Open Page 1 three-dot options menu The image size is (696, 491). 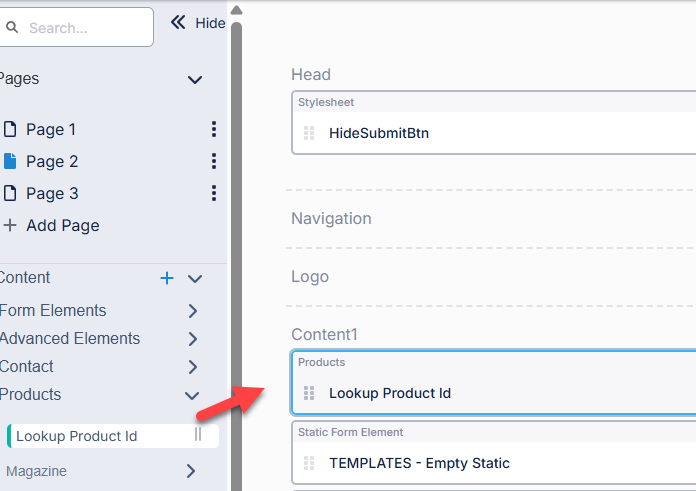tap(213, 129)
